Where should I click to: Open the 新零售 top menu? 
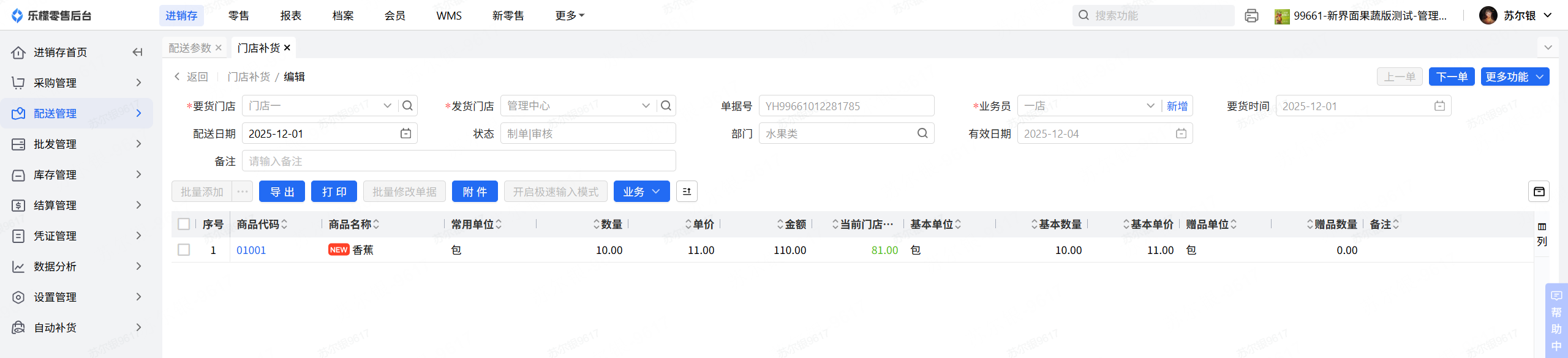(x=508, y=16)
